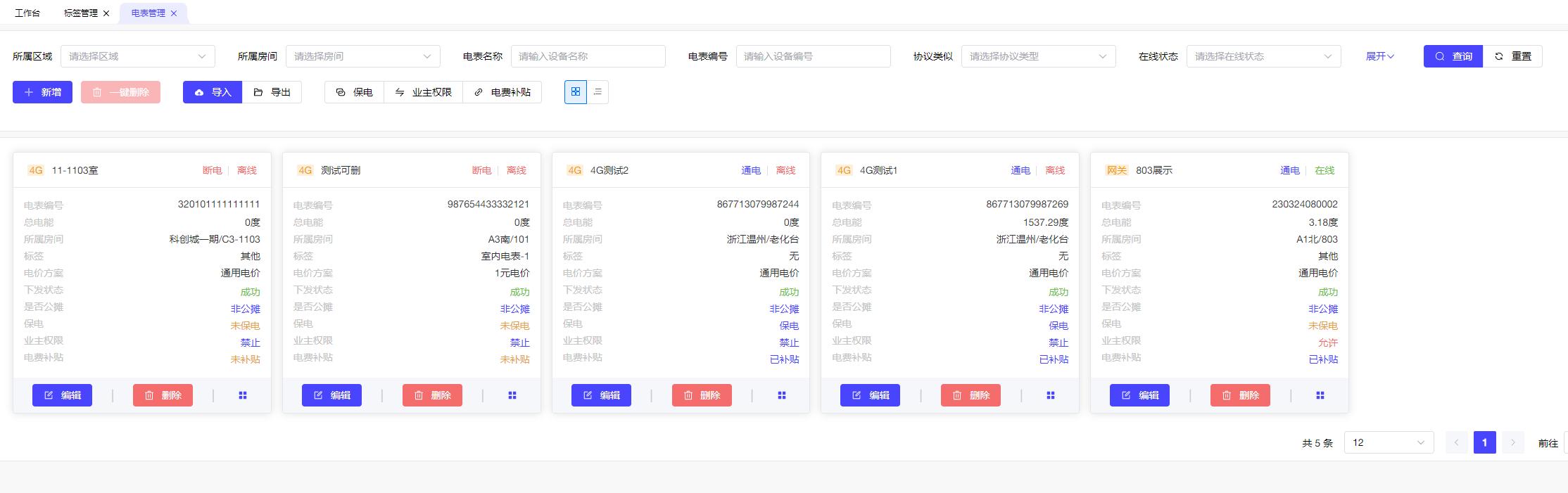Click the 重置 reset button
The height and width of the screenshot is (493, 1568).
(x=1512, y=56)
